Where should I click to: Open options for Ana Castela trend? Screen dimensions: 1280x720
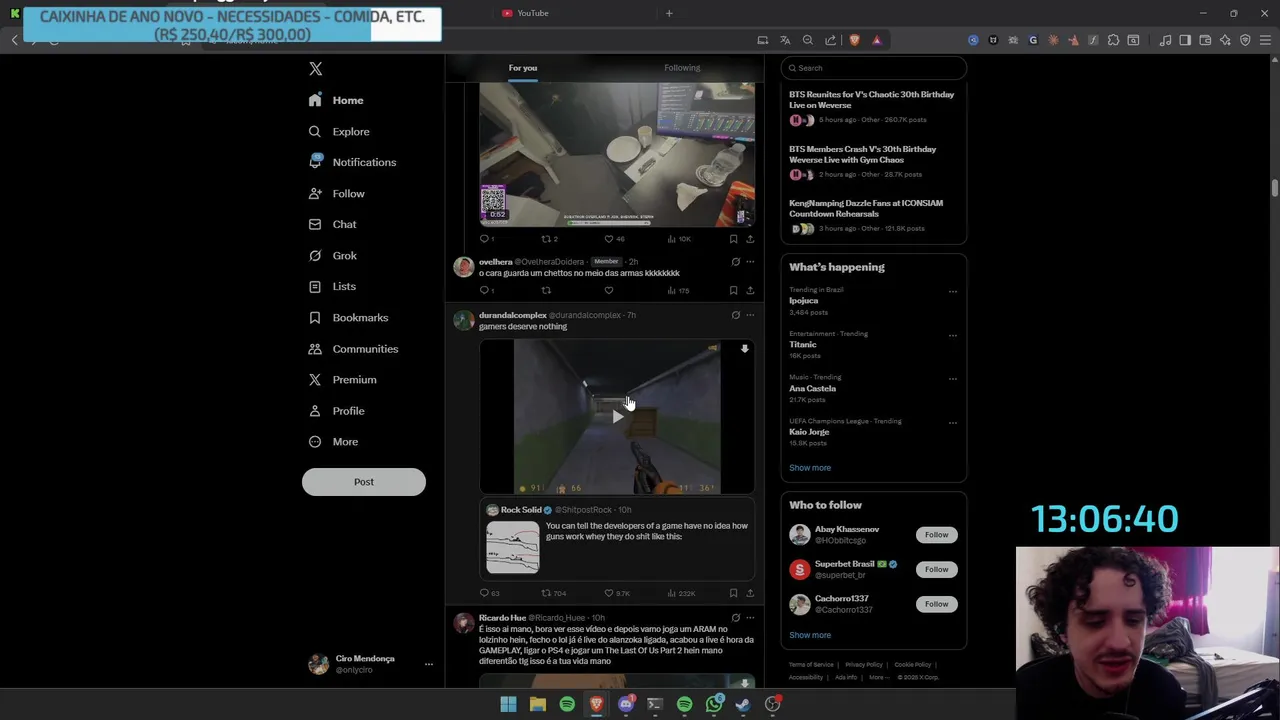(x=952, y=379)
